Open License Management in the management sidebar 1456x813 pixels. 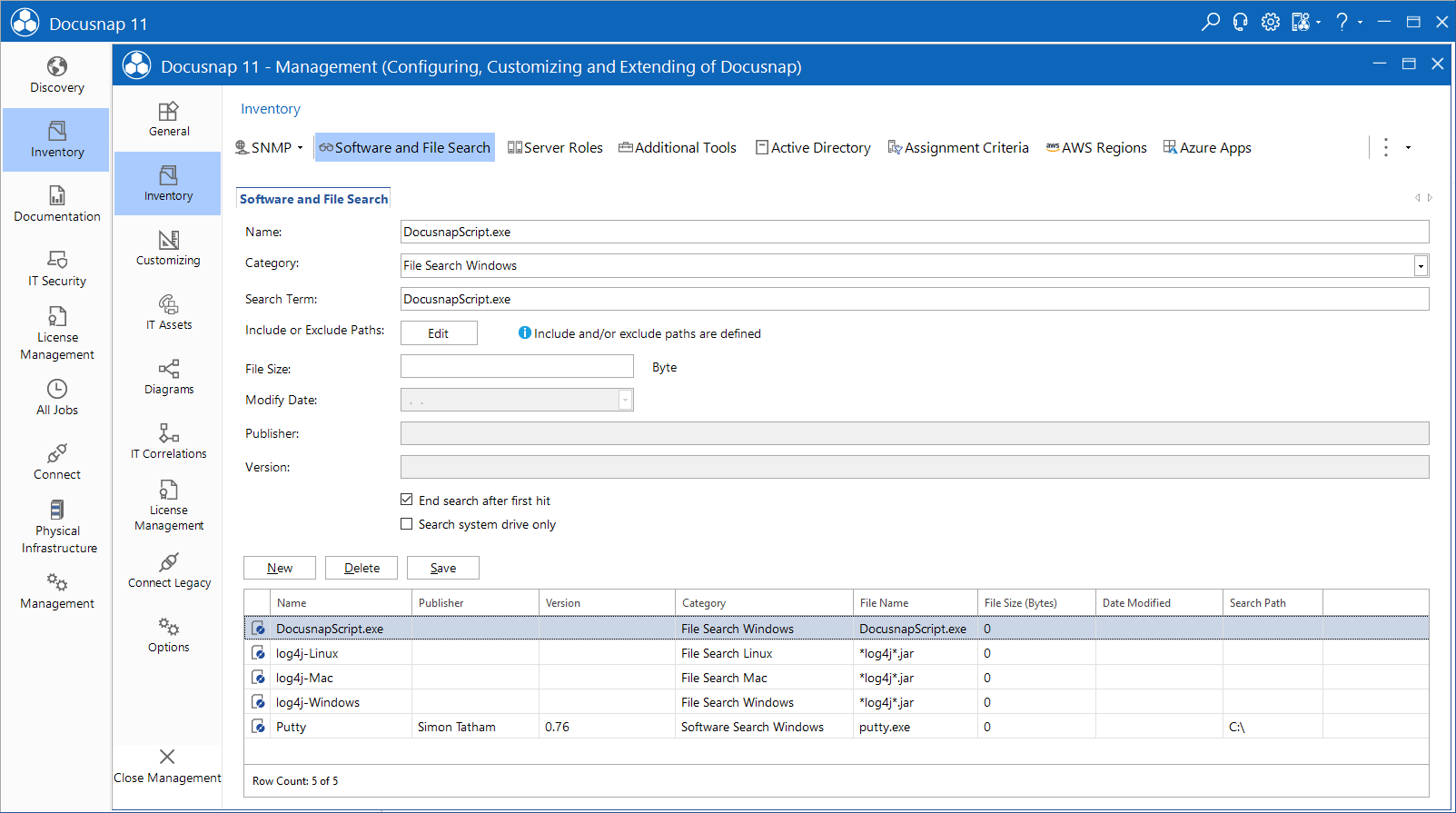(x=168, y=506)
